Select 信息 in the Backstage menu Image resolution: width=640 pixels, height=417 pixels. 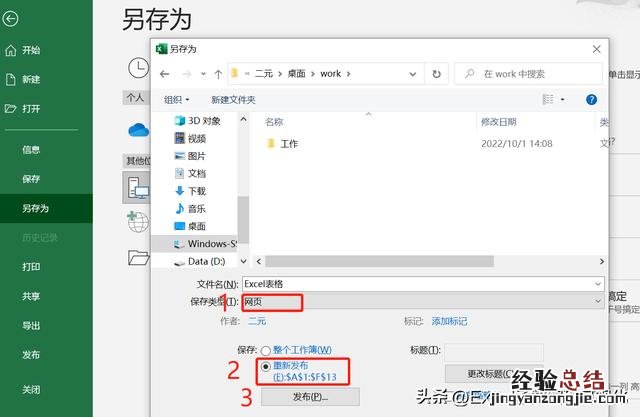coord(31,150)
